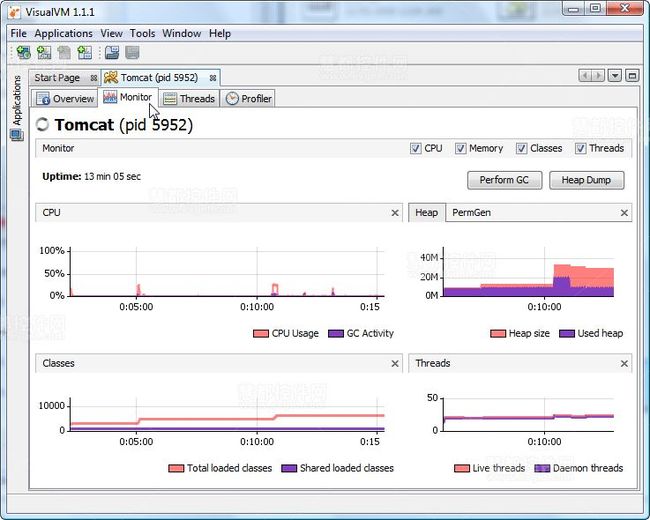Uncheck the CPU checkbox
Screen dimensions: 650x520
(x=415, y=148)
